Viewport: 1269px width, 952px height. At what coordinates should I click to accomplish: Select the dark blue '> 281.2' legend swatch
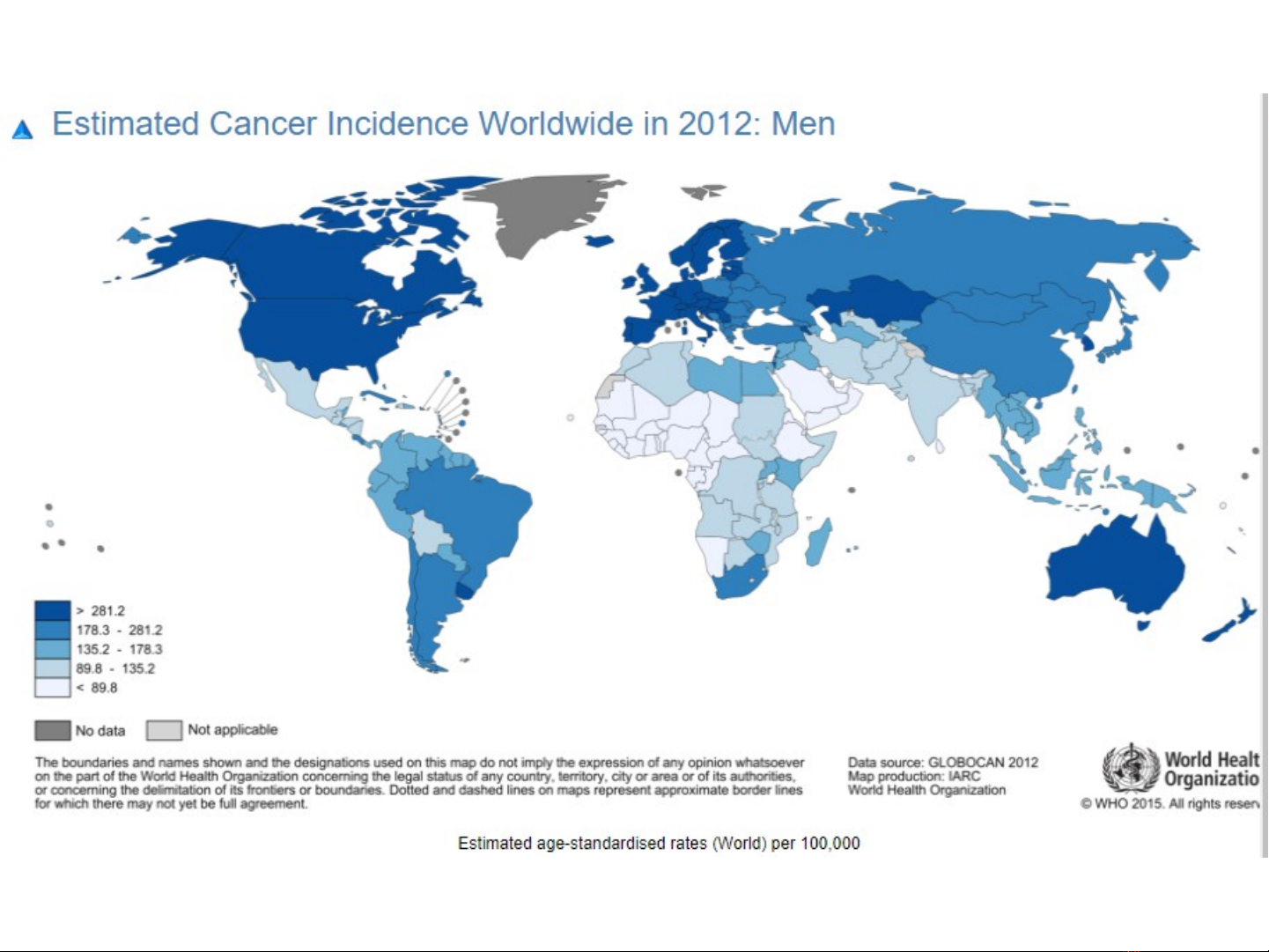click(x=52, y=611)
